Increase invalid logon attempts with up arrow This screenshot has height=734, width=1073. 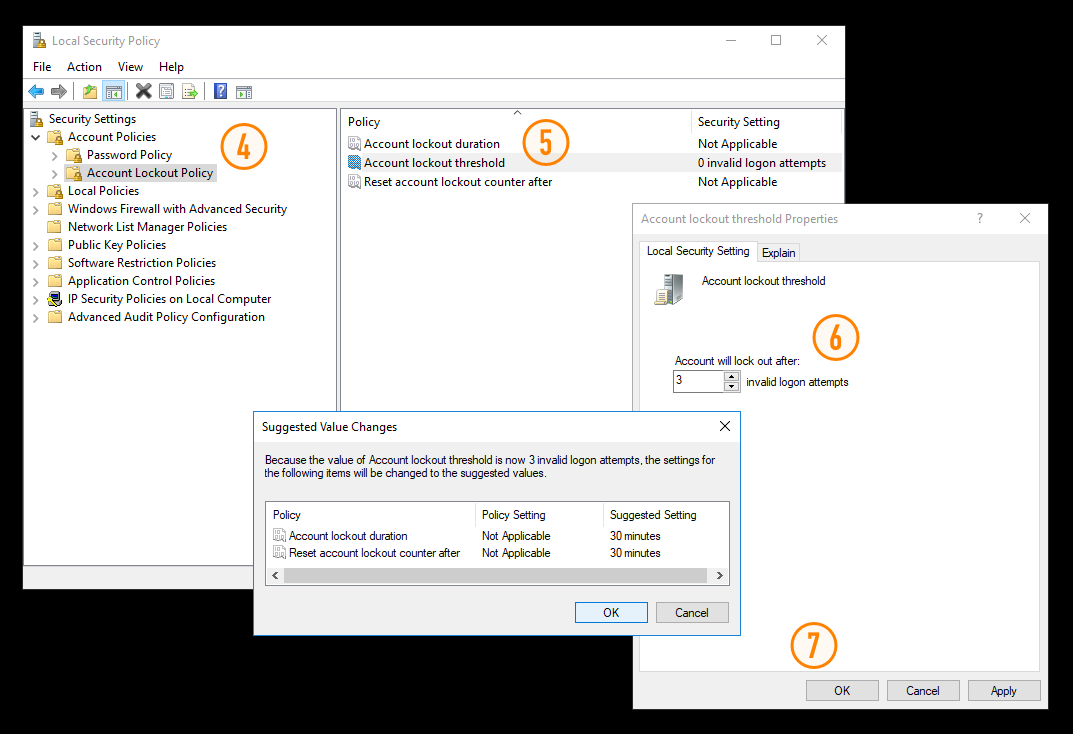731,376
